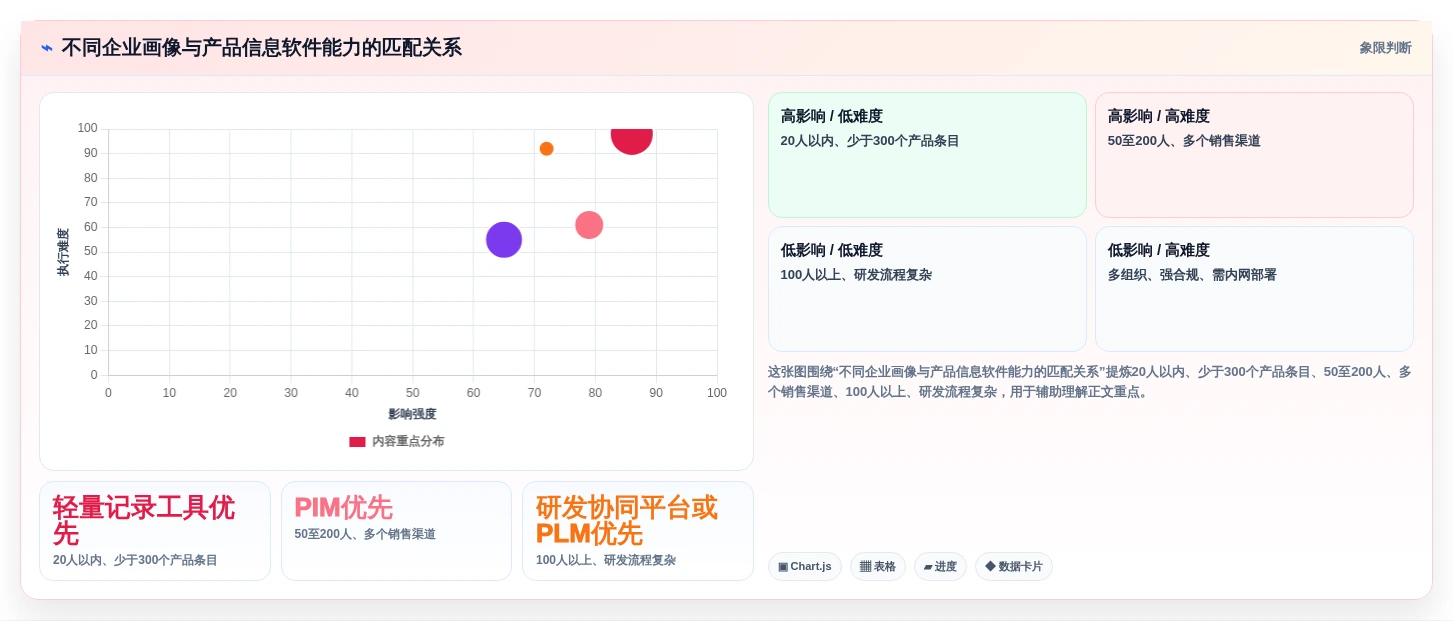Open the 低影响 / 低难度 quadrant card

click(927, 289)
